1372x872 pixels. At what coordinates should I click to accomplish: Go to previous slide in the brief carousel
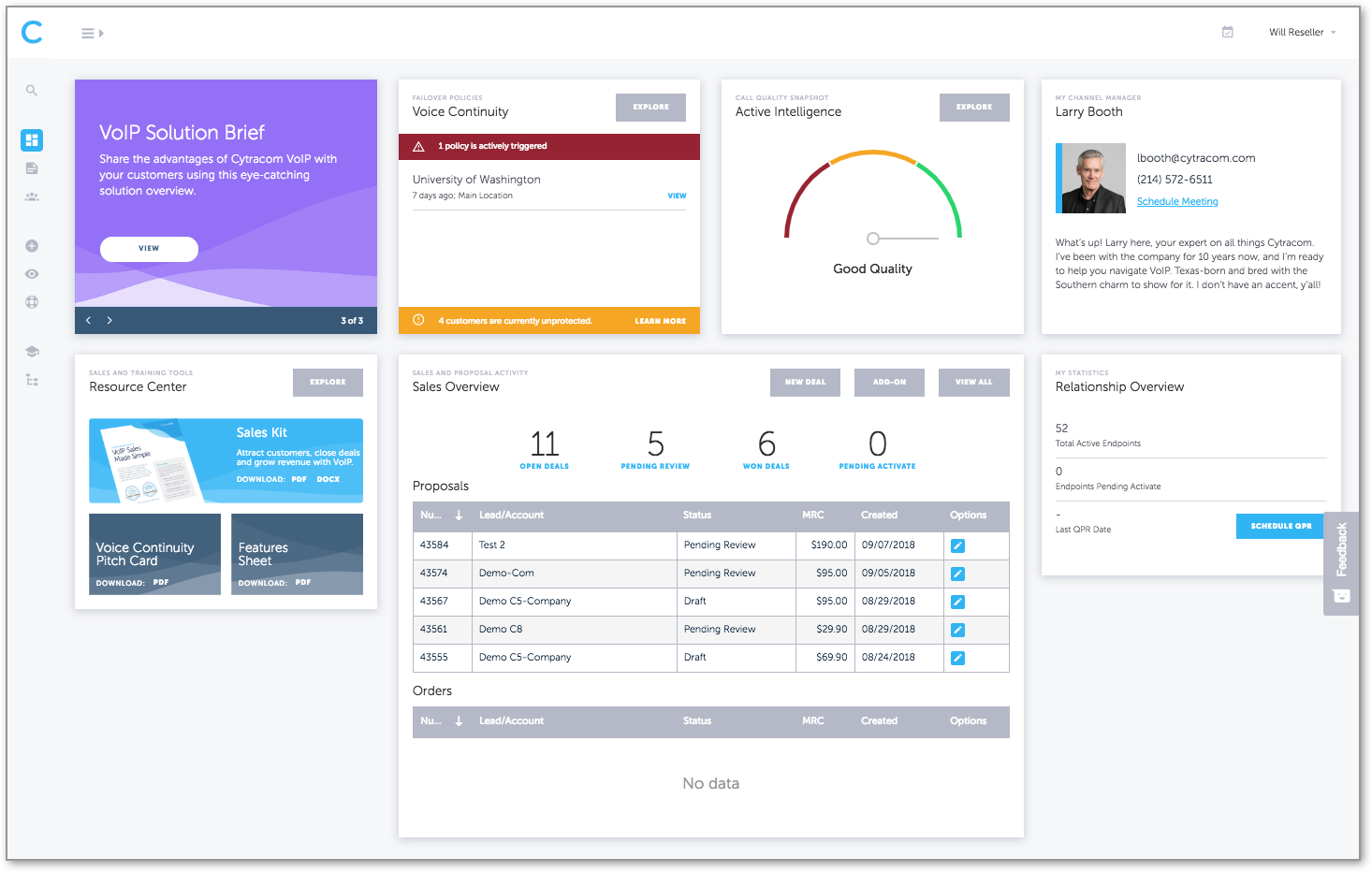tap(89, 320)
